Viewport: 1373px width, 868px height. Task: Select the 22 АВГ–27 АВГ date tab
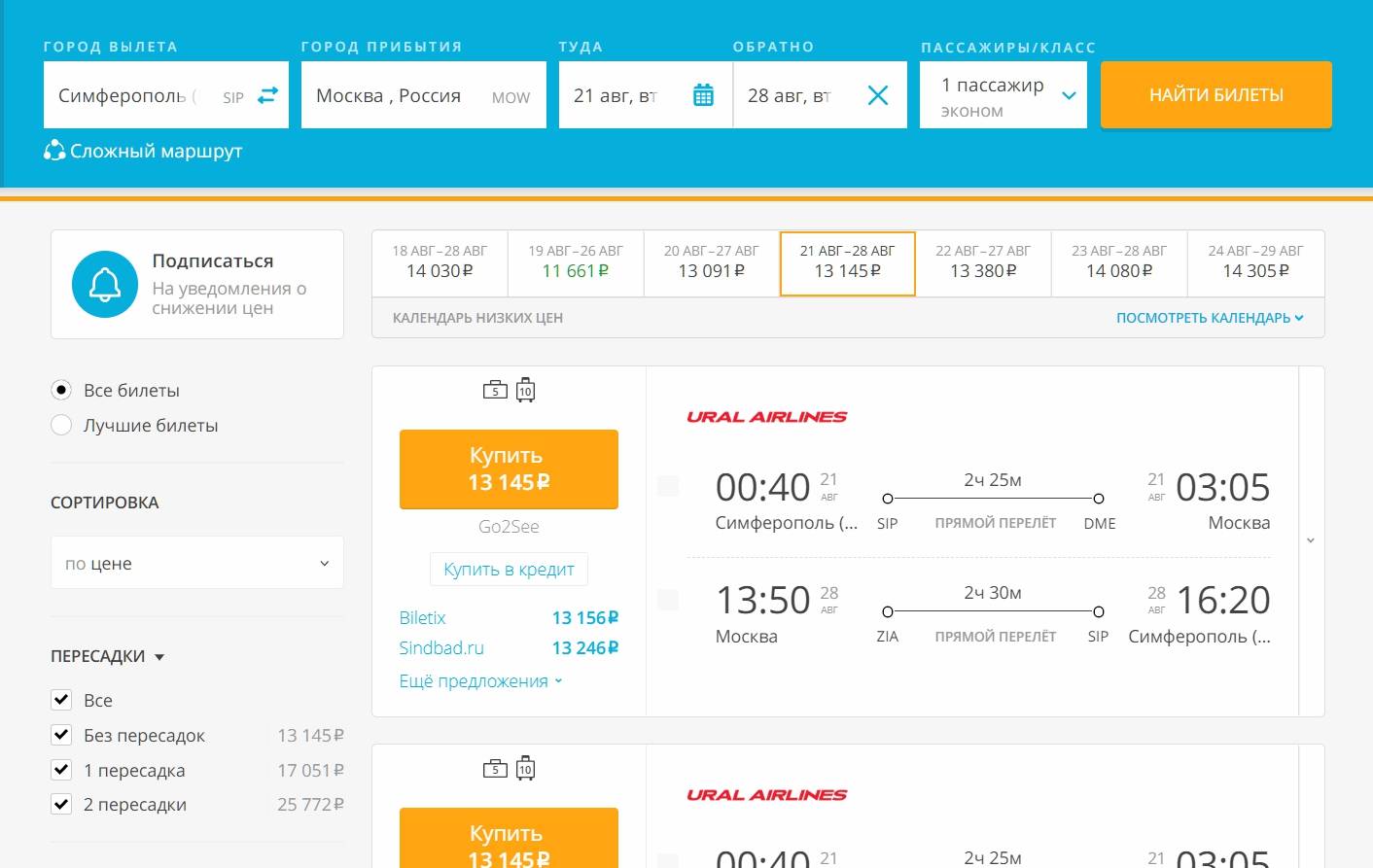coord(983,262)
